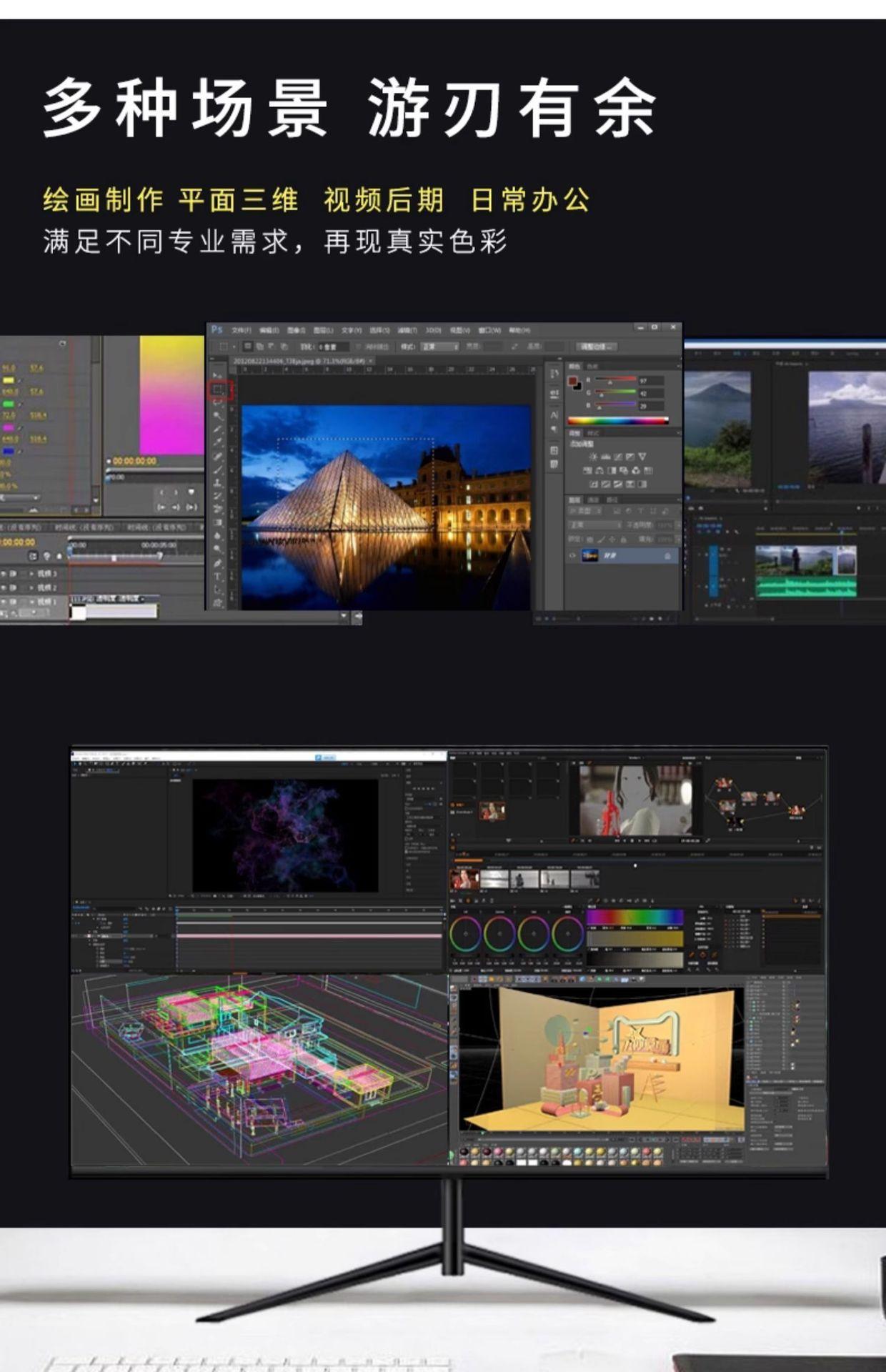
Task: Click the lock icon on the 背景 layer
Action: click(x=667, y=556)
